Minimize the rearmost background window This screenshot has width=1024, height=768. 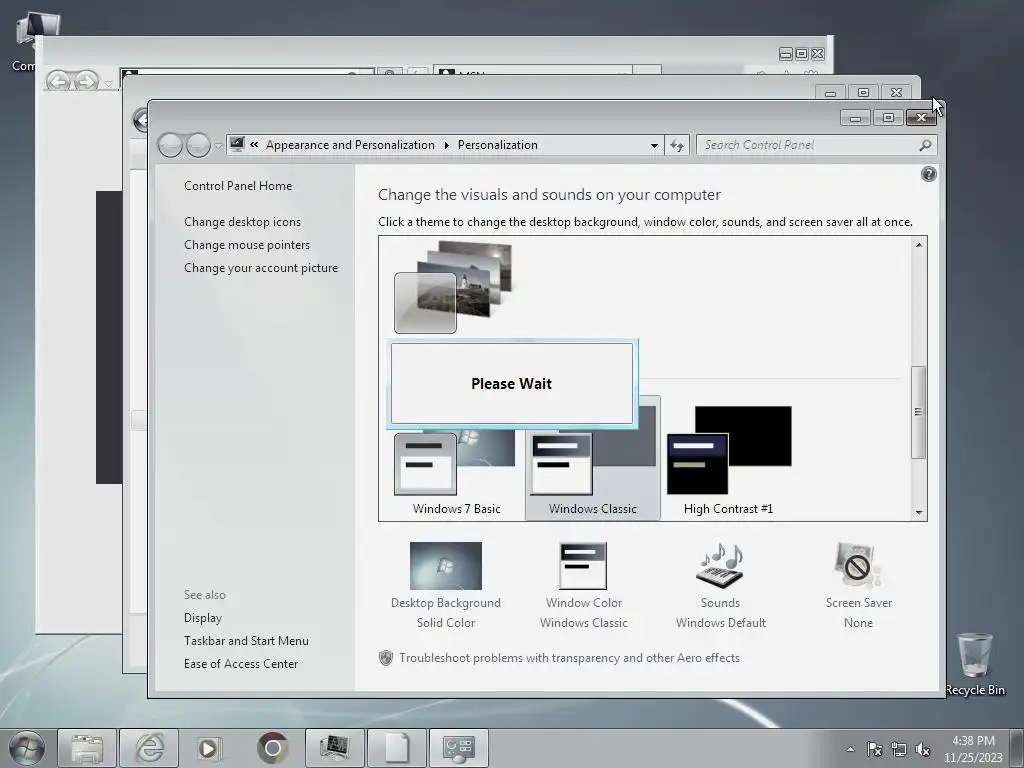[786, 54]
